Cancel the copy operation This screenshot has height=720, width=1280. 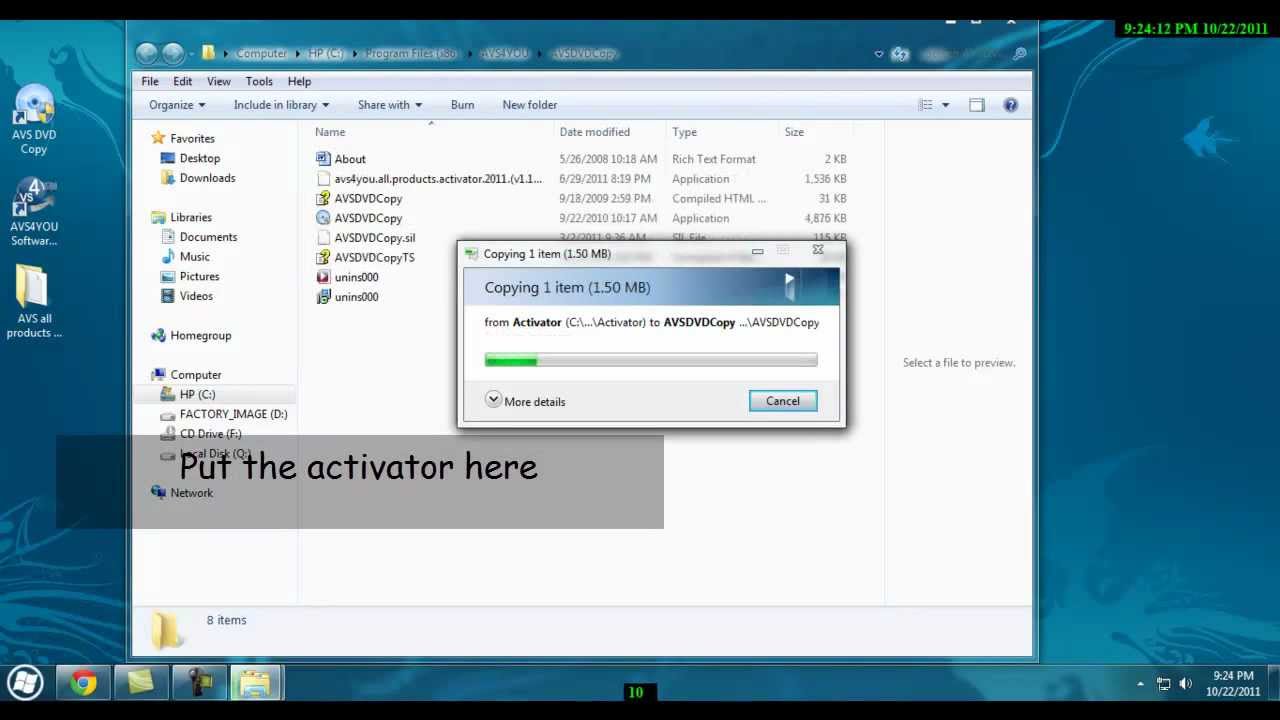783,401
